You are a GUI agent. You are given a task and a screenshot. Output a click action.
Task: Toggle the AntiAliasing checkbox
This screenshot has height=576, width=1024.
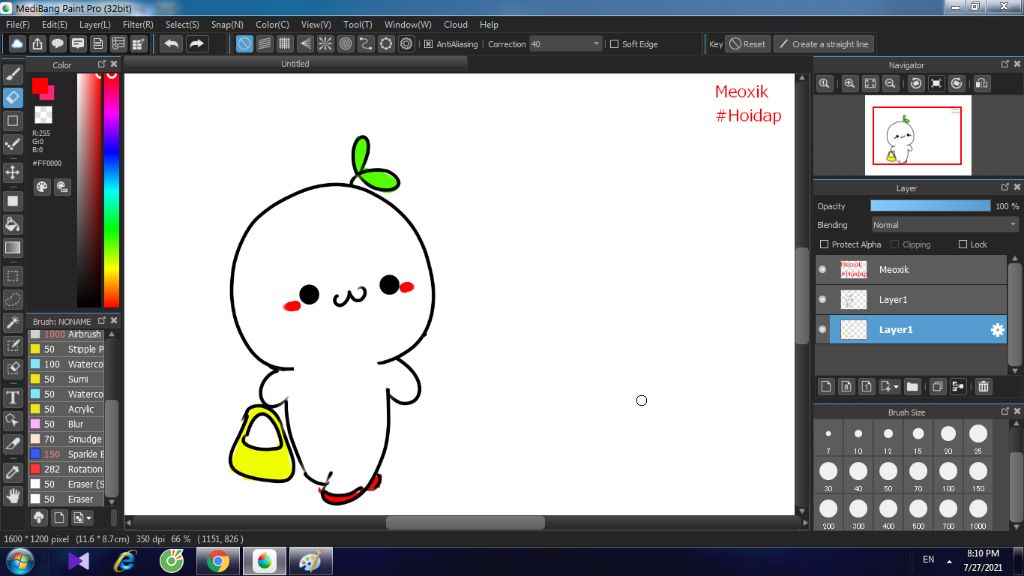point(428,44)
